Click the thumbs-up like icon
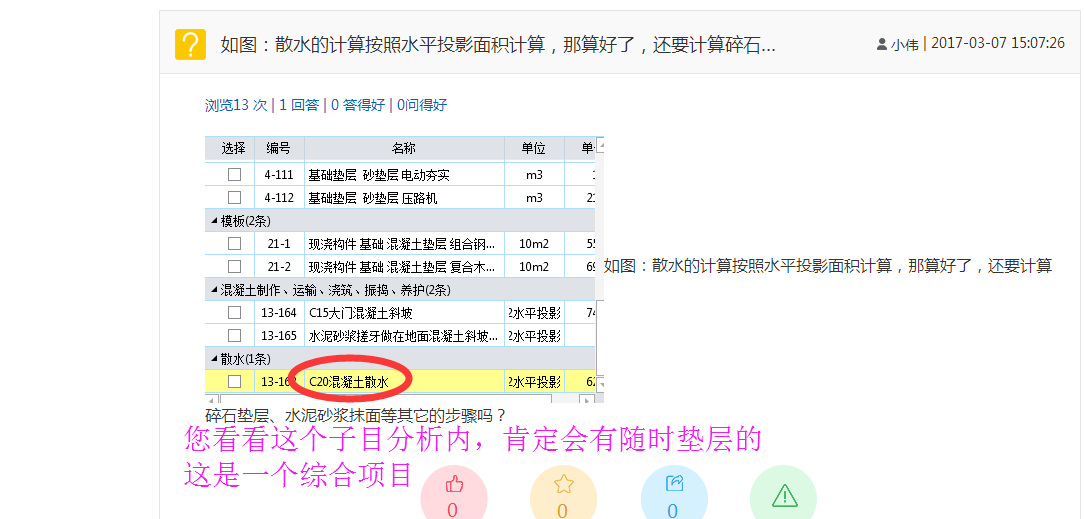The width and height of the screenshot is (1085, 519). pos(455,484)
